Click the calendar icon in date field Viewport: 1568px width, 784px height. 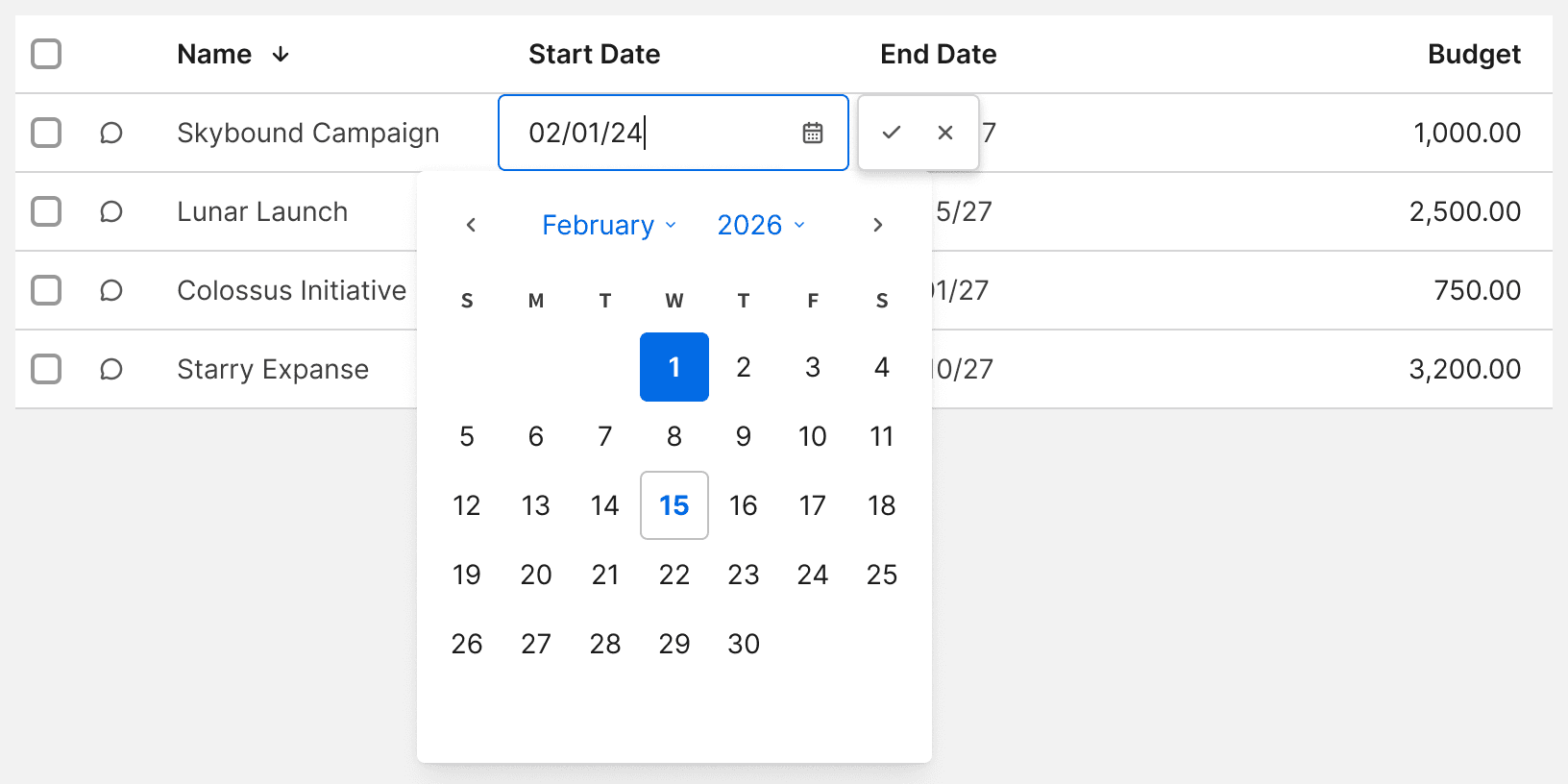[x=813, y=133]
